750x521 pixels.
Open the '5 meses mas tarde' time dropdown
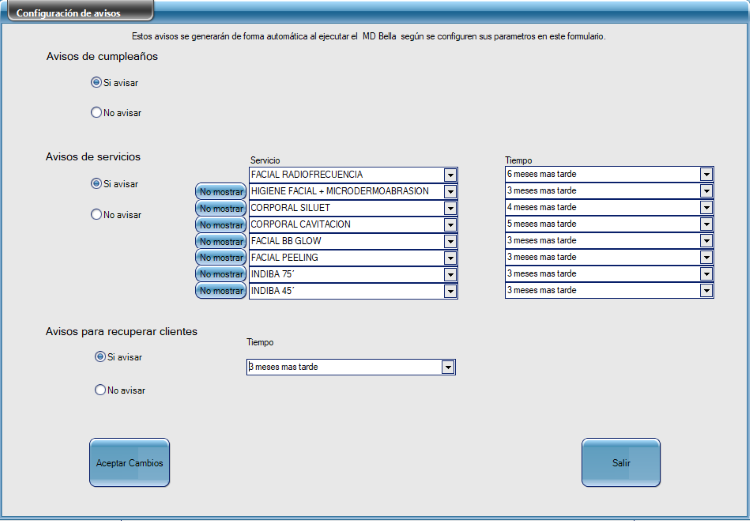706,224
